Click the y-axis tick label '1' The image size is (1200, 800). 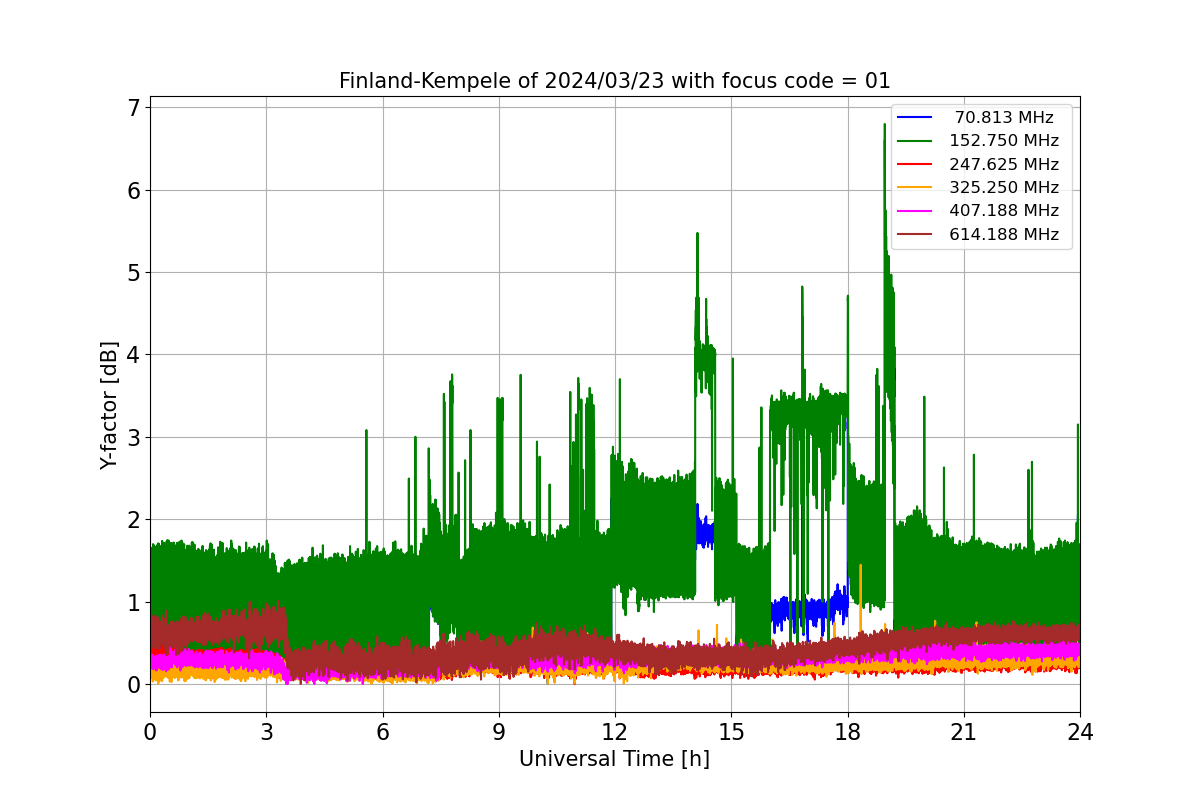click(132, 602)
